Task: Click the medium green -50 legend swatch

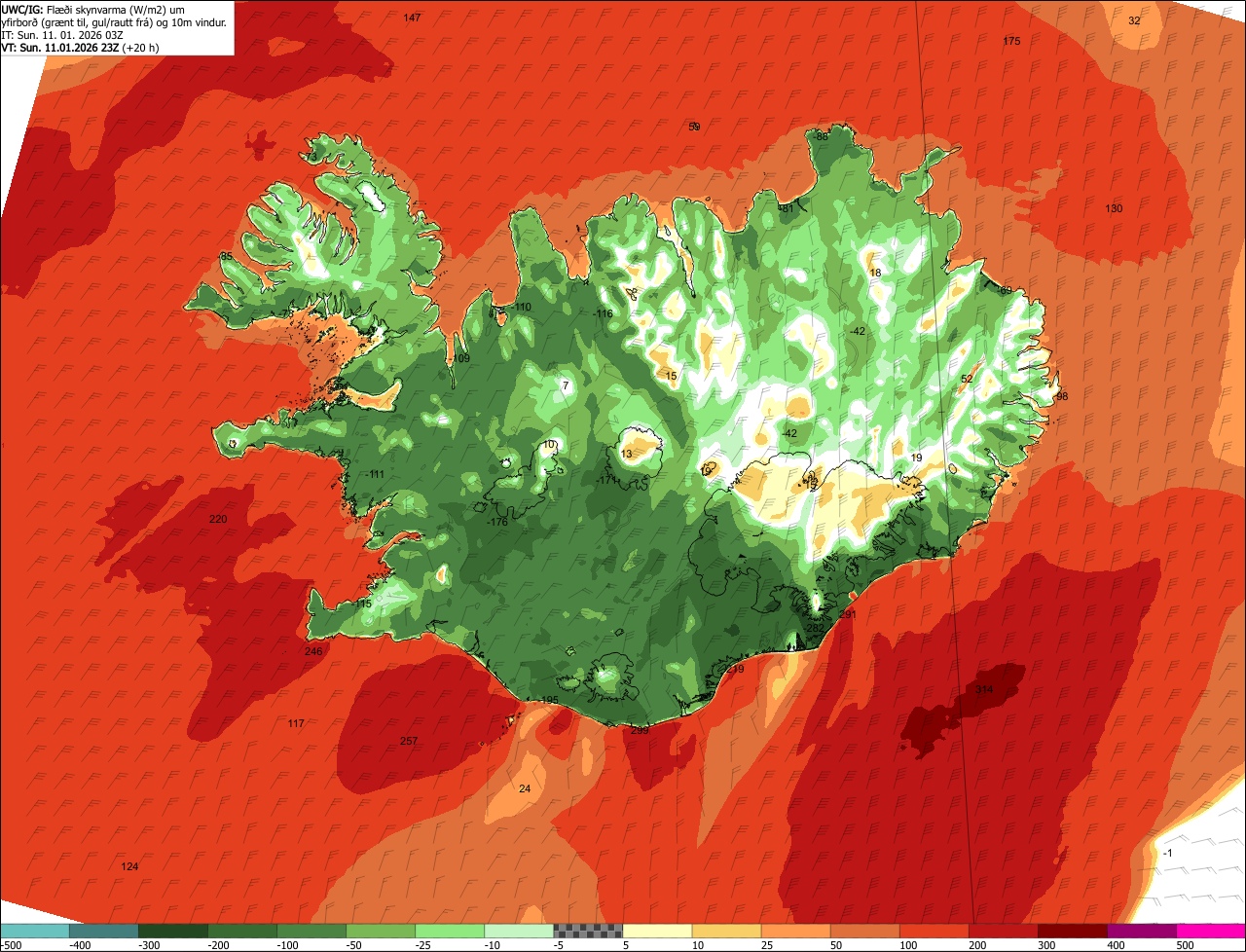Action: [381, 931]
